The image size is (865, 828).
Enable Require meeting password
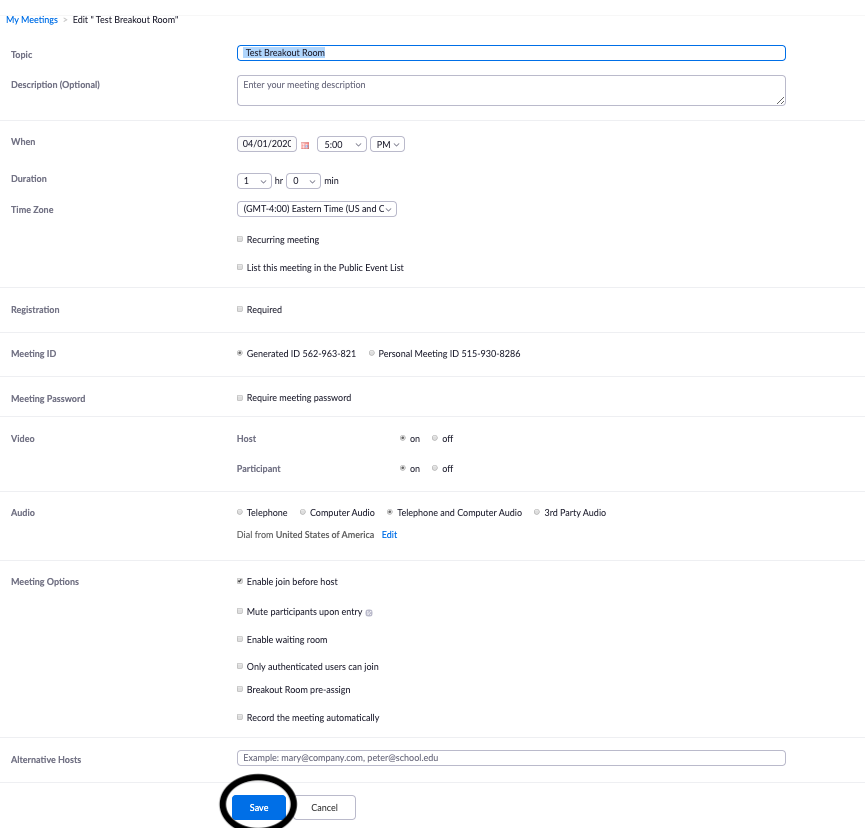(240, 398)
